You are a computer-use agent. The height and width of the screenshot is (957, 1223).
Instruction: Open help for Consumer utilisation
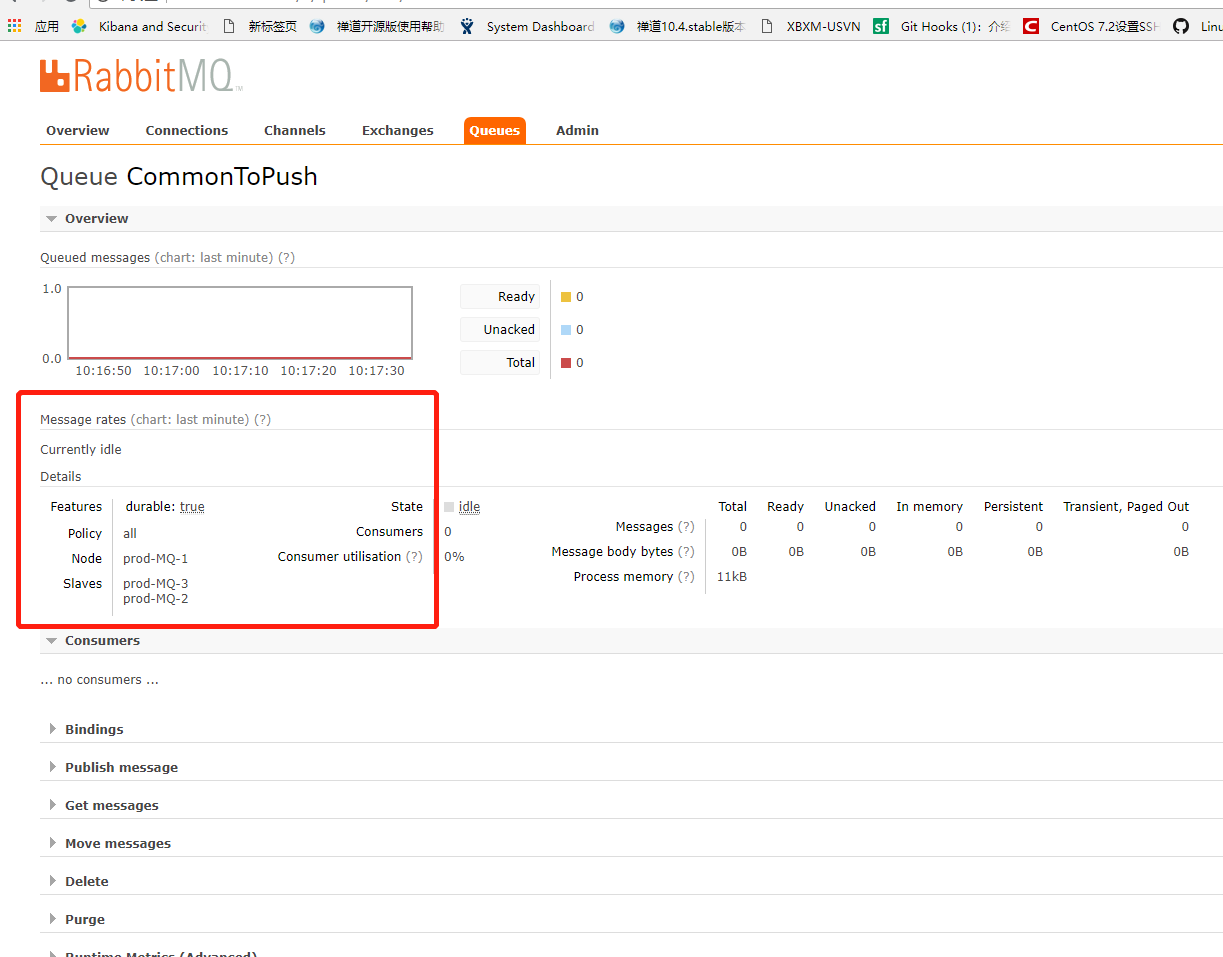(414, 556)
